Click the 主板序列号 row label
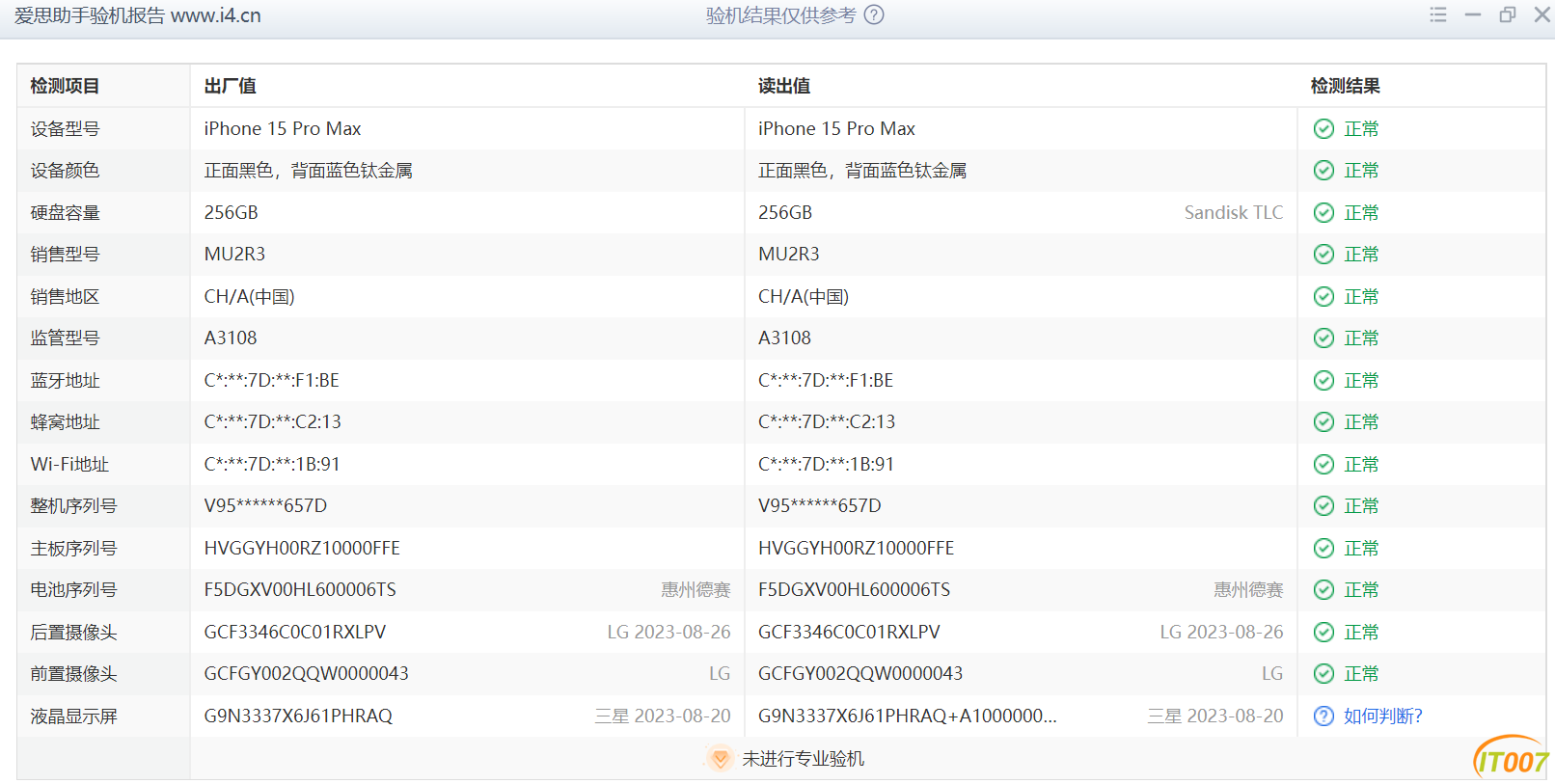This screenshot has width=1555, height=784. click(73, 549)
